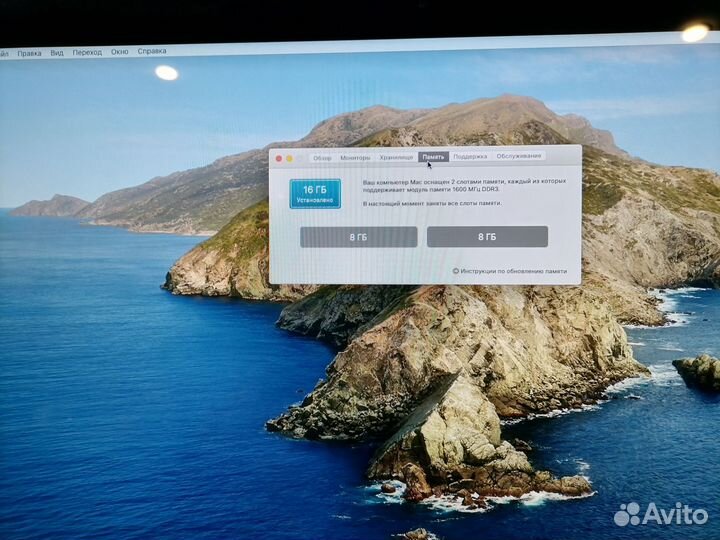Switch to the Хранилище tab
This screenshot has width=720, height=540.
(x=396, y=157)
